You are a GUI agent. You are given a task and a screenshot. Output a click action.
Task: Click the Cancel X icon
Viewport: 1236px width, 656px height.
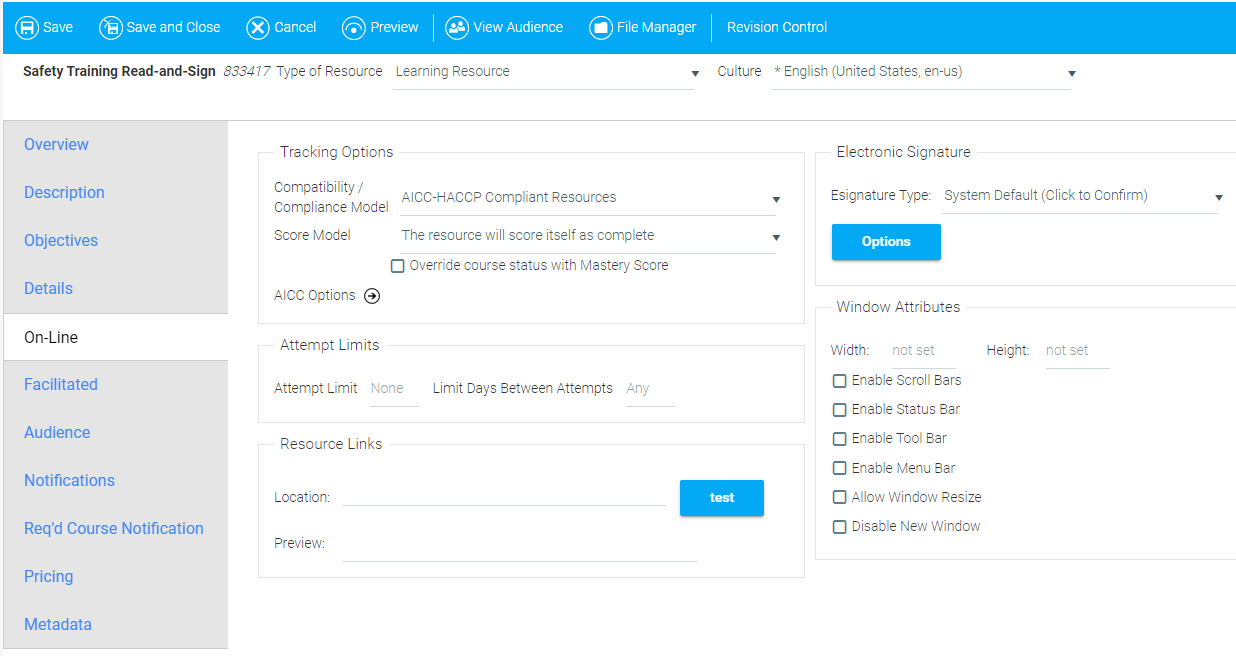point(258,28)
